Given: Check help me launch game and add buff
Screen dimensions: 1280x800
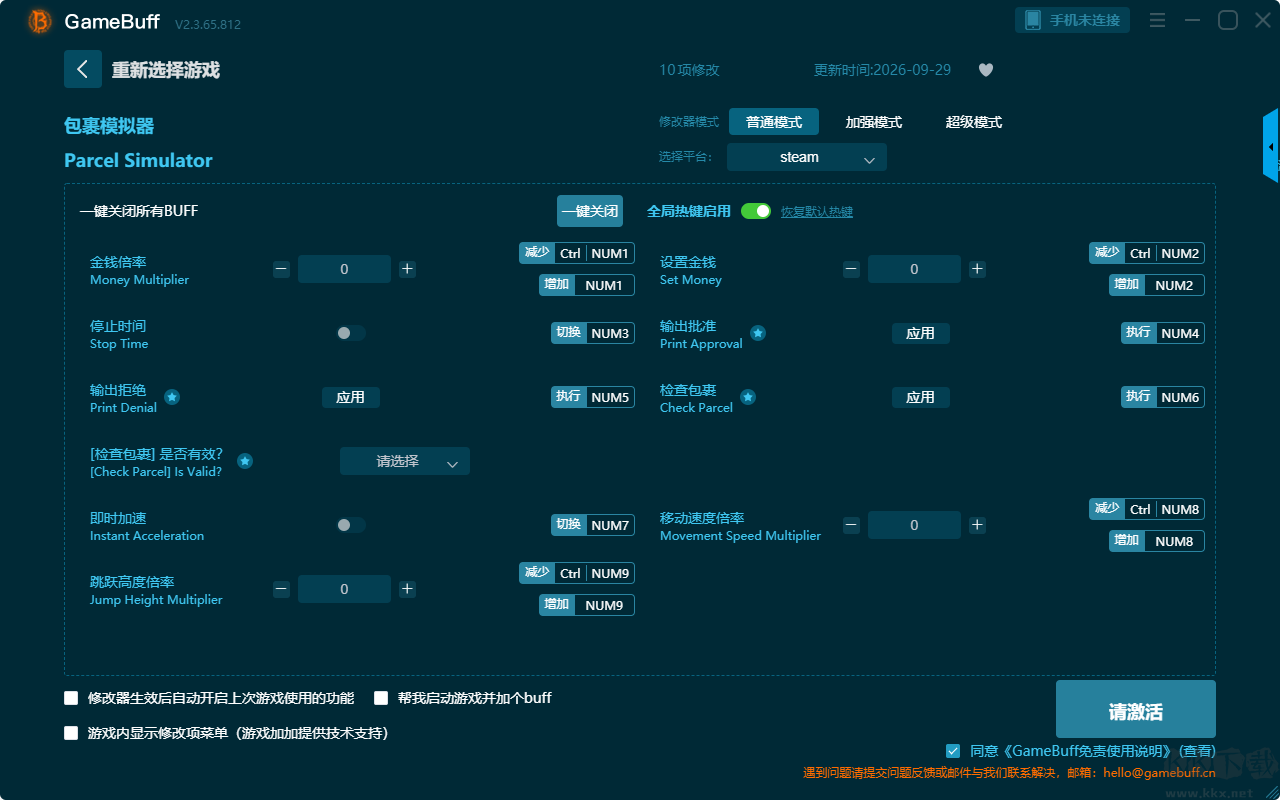Looking at the screenshot, I should pos(381,698).
